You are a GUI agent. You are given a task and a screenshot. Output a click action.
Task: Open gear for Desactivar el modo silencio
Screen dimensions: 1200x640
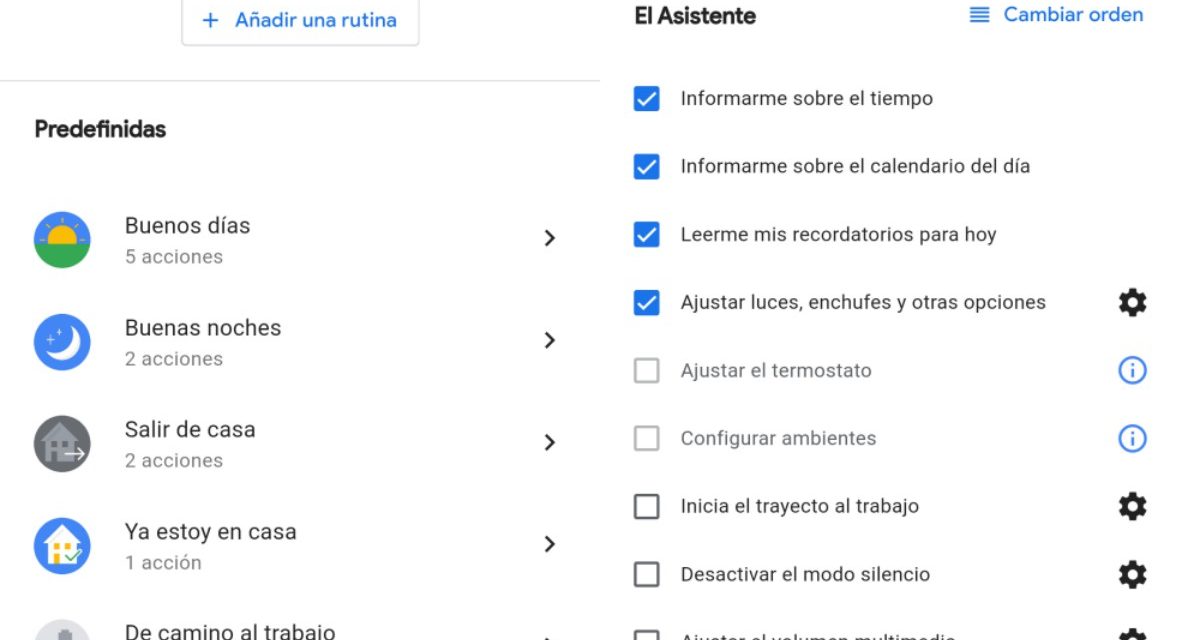pos(1132,574)
